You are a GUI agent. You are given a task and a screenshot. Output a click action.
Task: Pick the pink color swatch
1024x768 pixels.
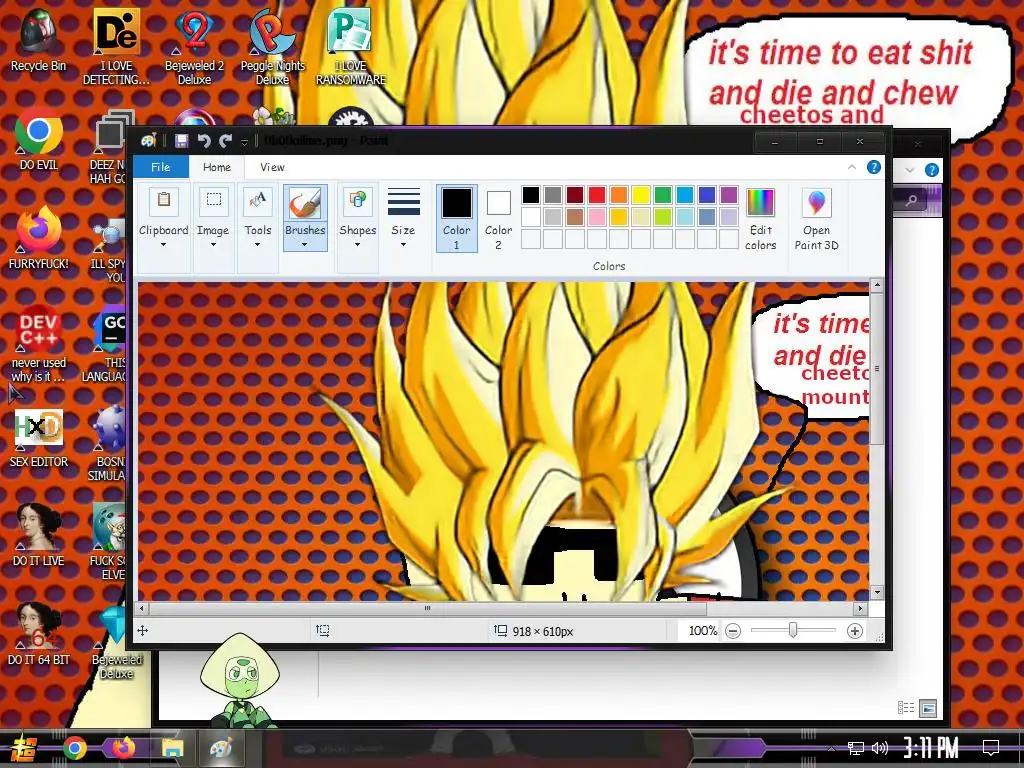pyautogui.click(x=597, y=217)
